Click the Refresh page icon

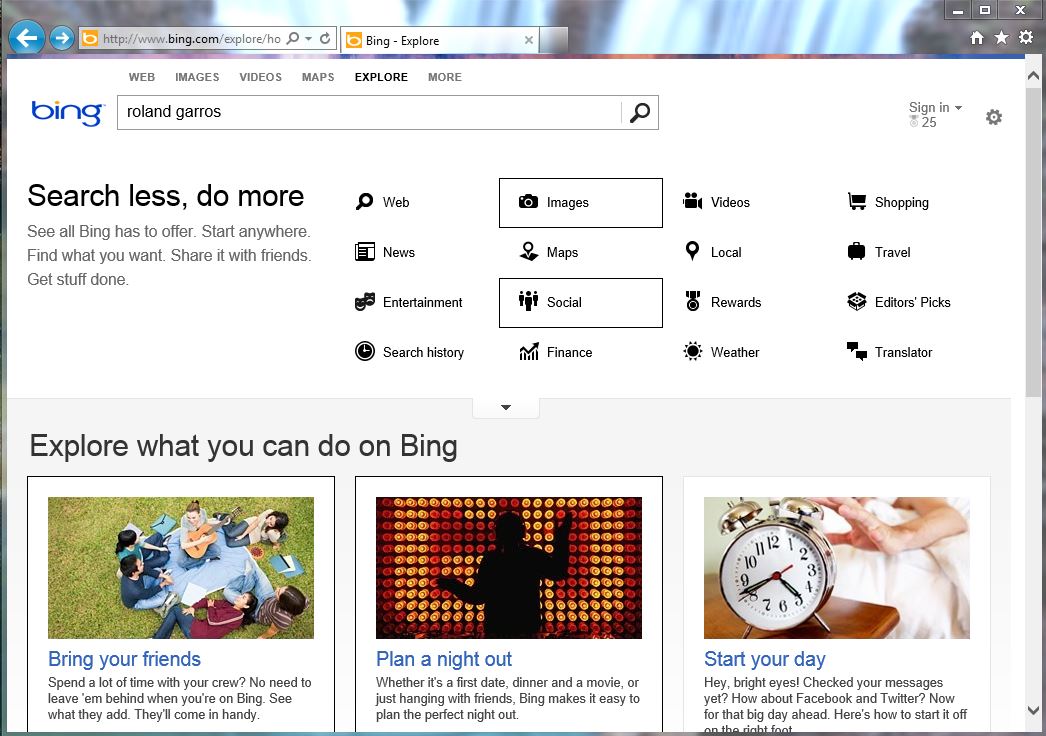(x=325, y=39)
